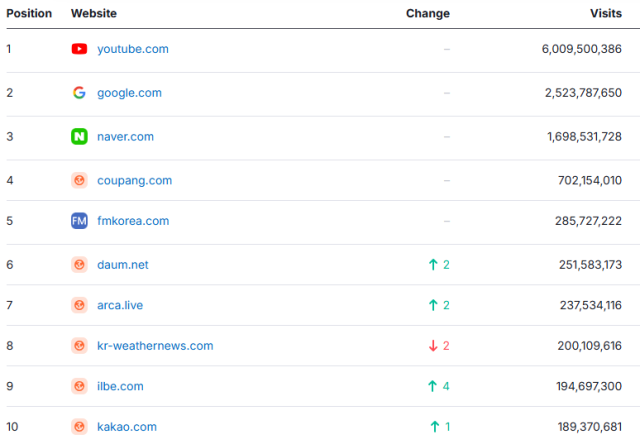Image resolution: width=640 pixels, height=444 pixels.
Task: Open the youtube.com link
Action: tap(132, 49)
